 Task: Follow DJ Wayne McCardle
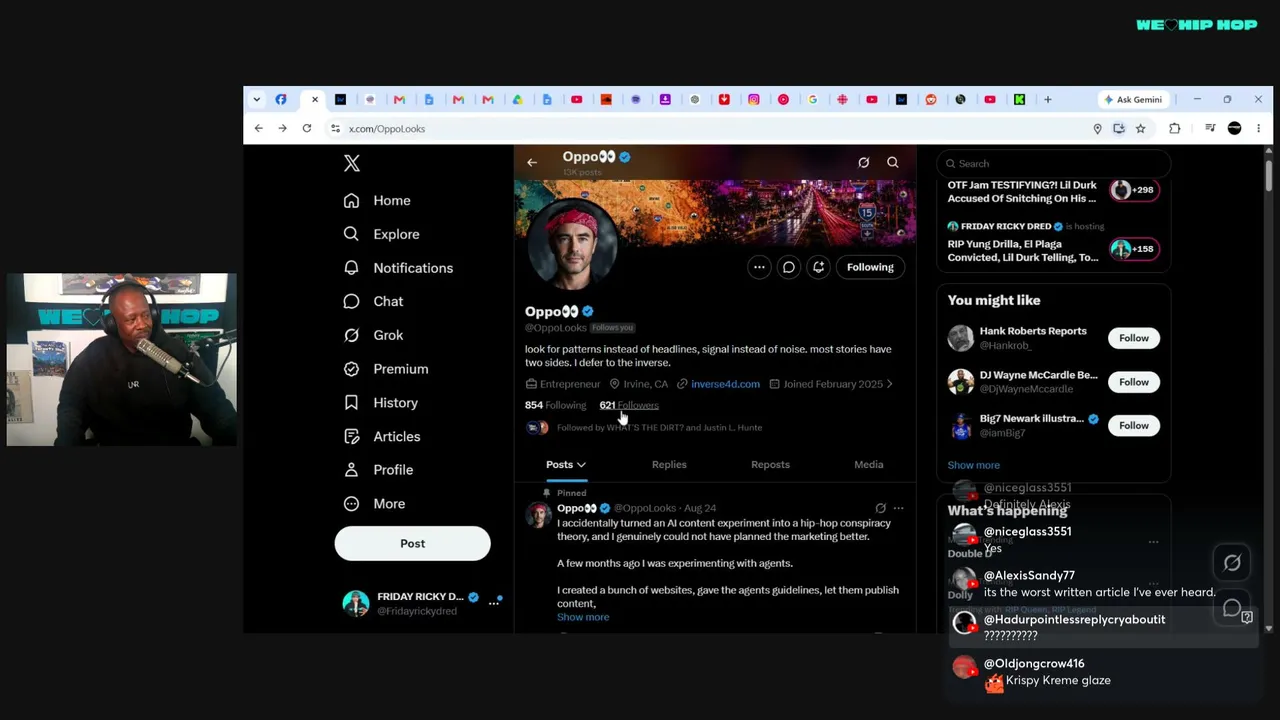pyautogui.click(x=1134, y=382)
